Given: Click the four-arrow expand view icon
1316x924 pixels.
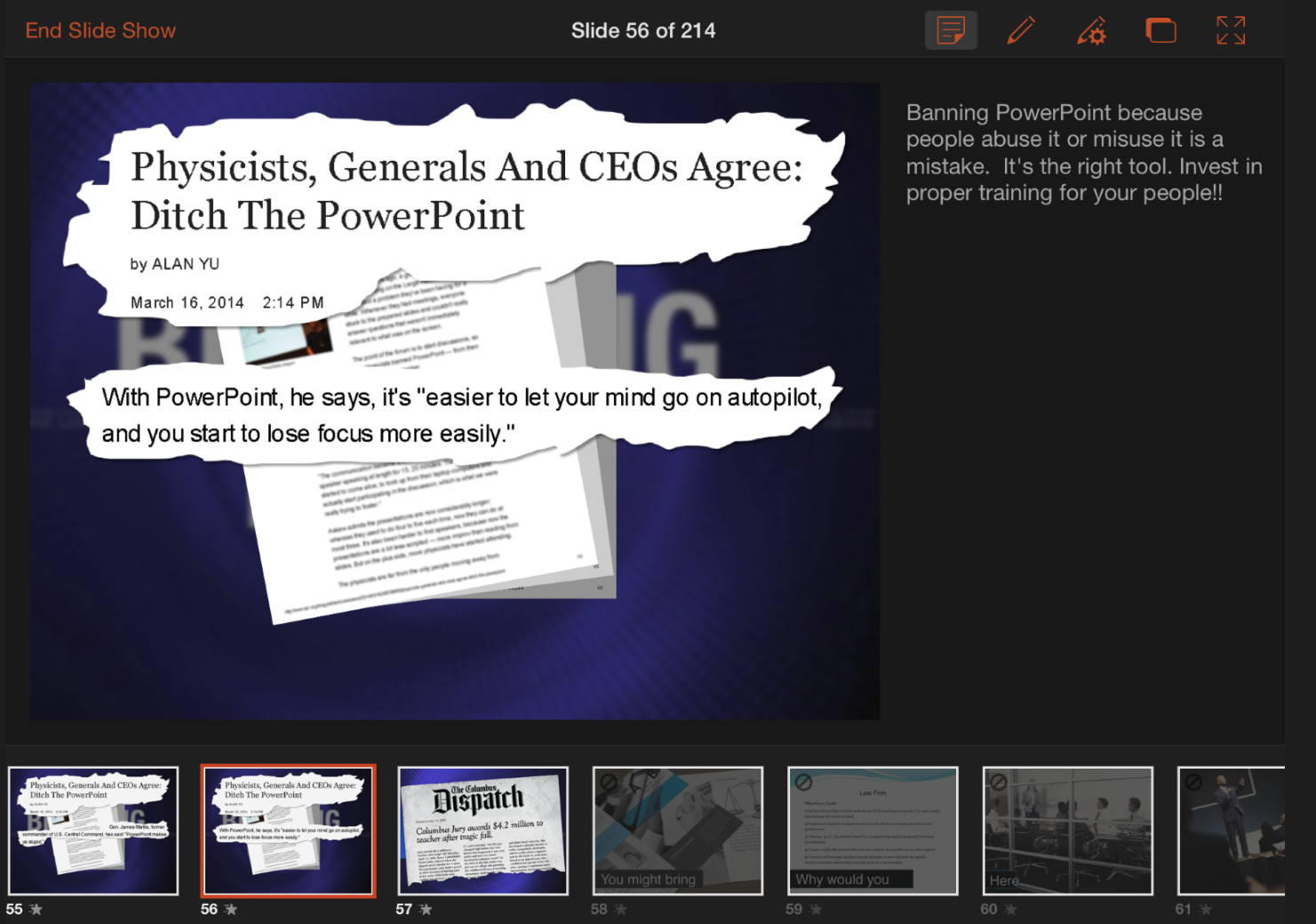Looking at the screenshot, I should (1231, 30).
